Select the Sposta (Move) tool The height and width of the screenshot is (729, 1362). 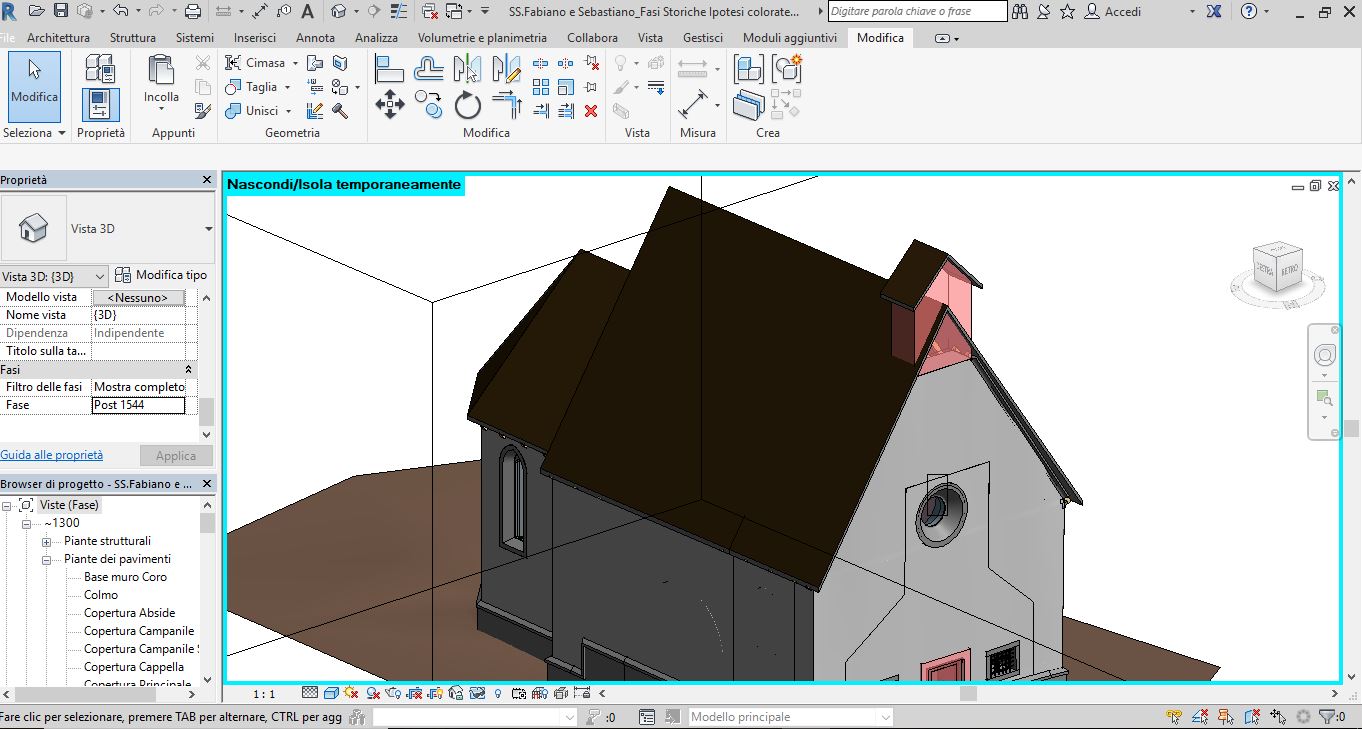point(389,103)
